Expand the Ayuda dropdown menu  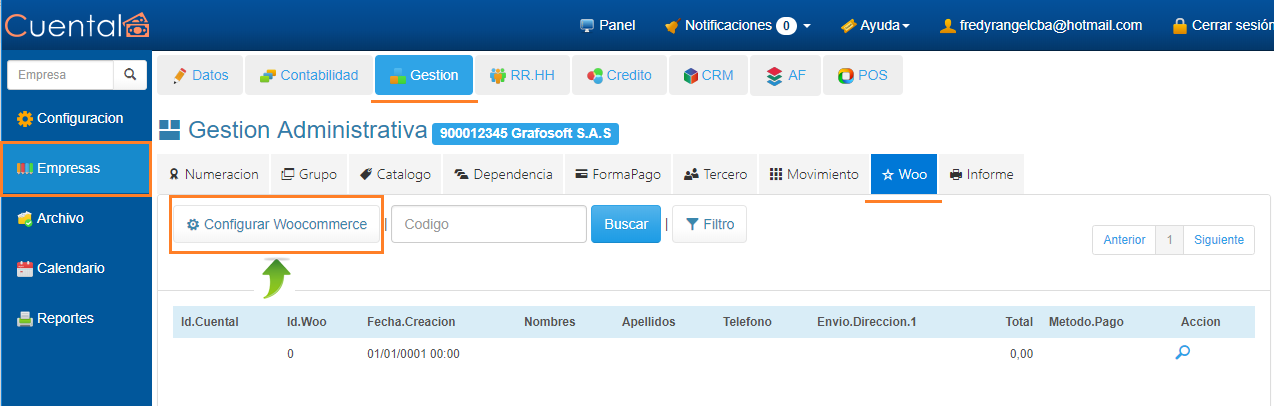pos(875,25)
